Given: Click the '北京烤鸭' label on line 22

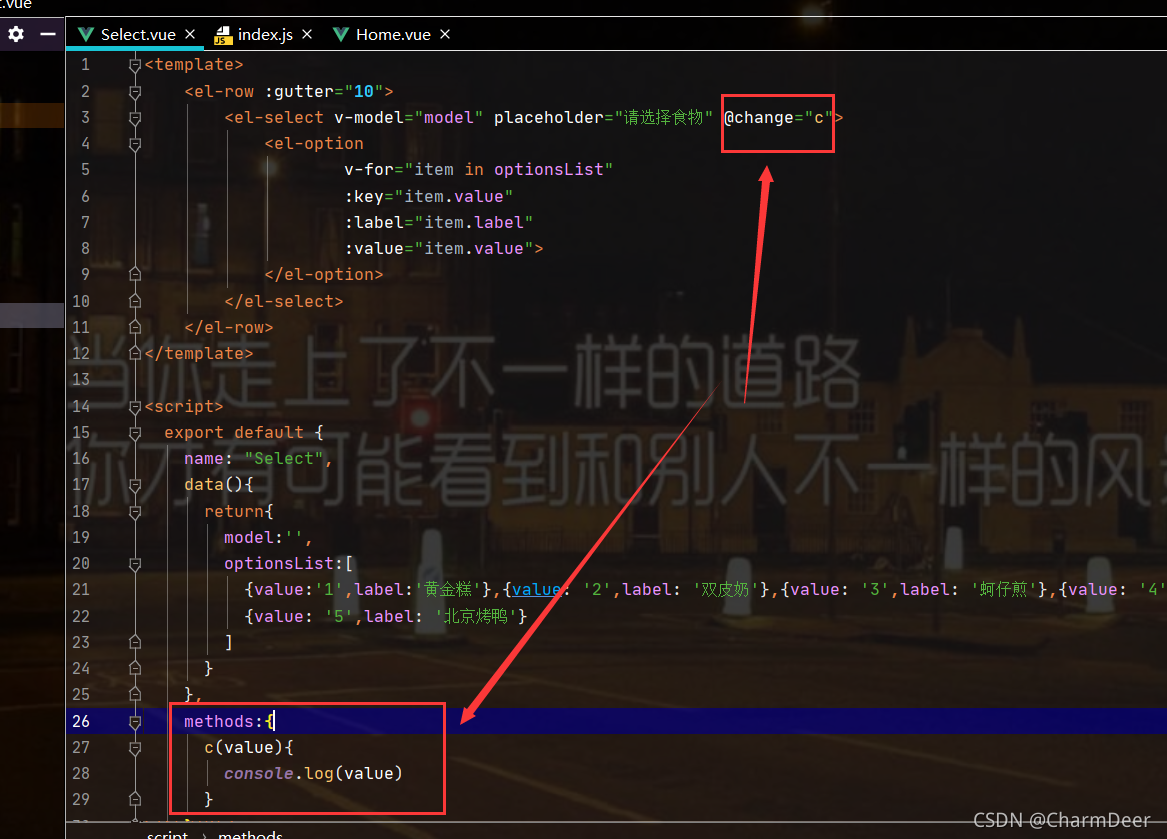Looking at the screenshot, I should point(476,616).
